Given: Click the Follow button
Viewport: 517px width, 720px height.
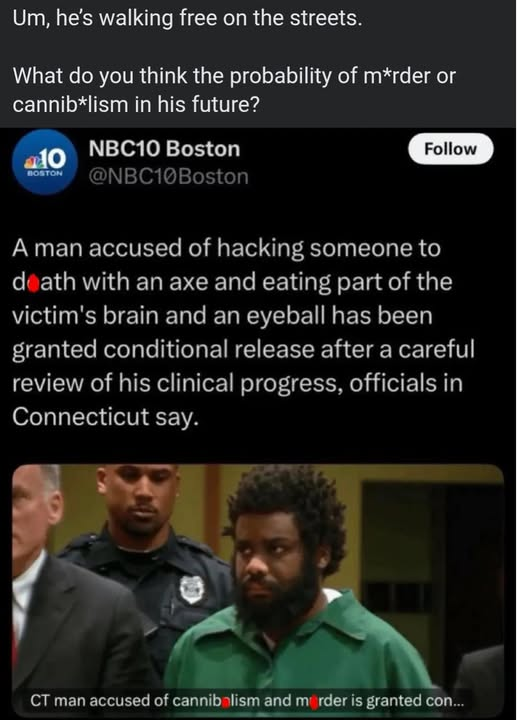Looking at the screenshot, I should pyautogui.click(x=450, y=149).
